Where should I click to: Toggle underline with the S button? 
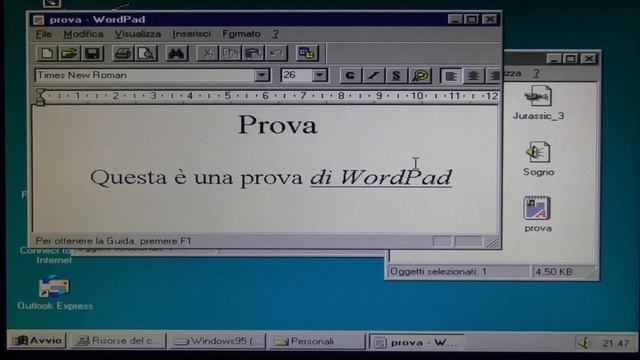pyautogui.click(x=396, y=76)
